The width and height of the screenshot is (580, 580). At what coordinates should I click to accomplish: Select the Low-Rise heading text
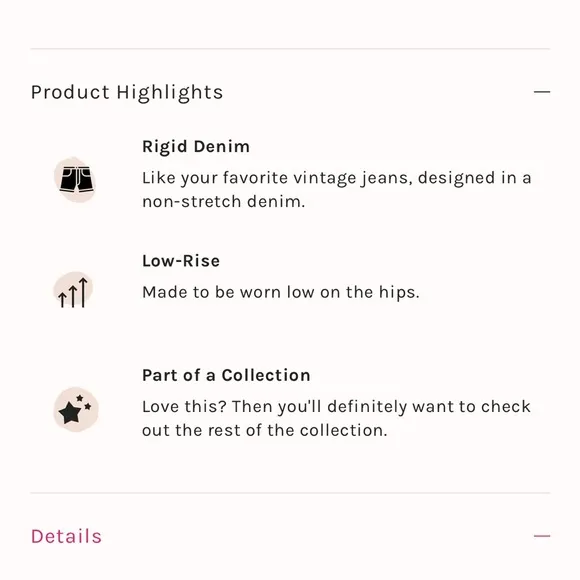[x=181, y=261]
